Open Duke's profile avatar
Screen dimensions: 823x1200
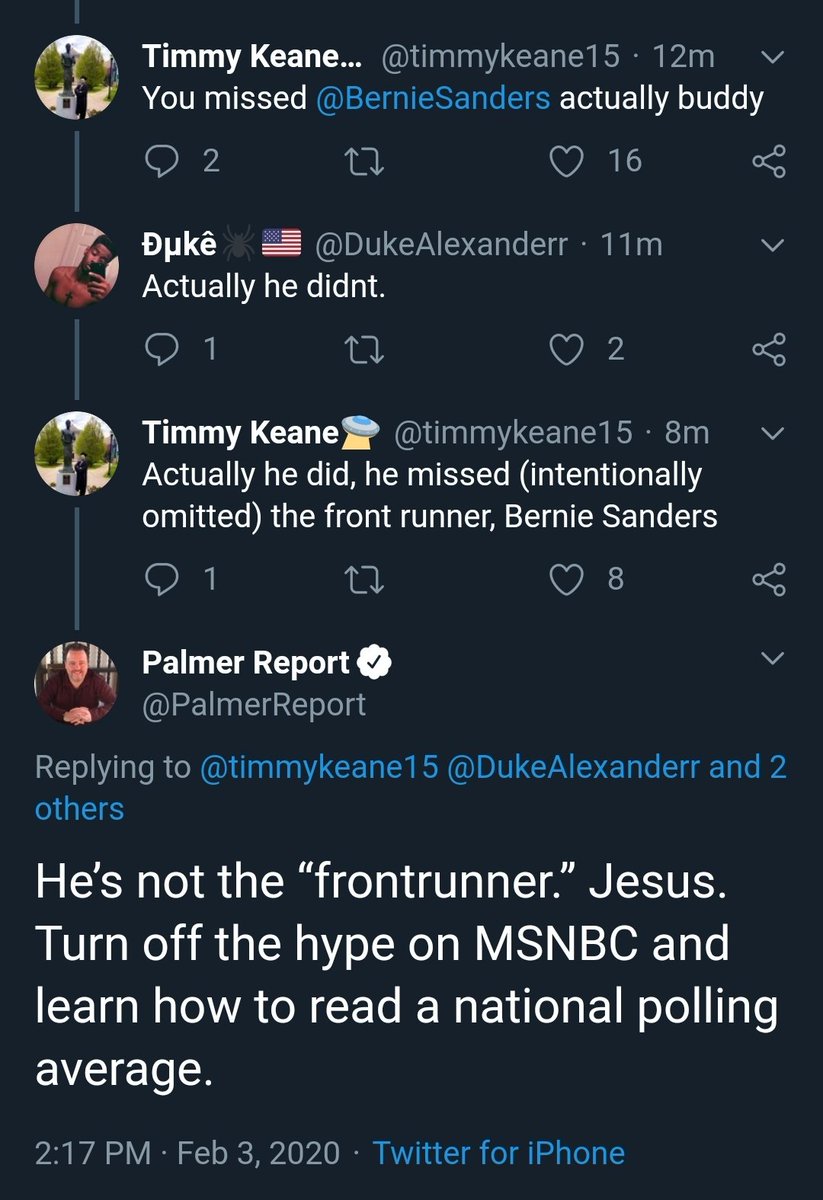[77, 264]
